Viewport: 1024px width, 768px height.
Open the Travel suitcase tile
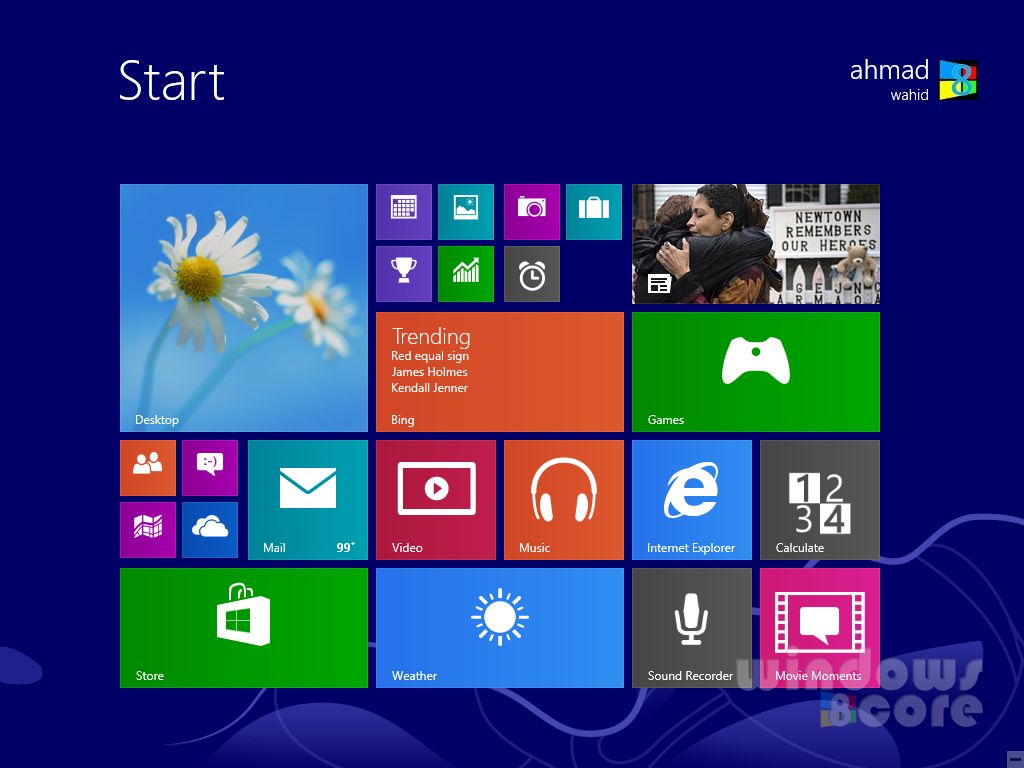point(594,212)
